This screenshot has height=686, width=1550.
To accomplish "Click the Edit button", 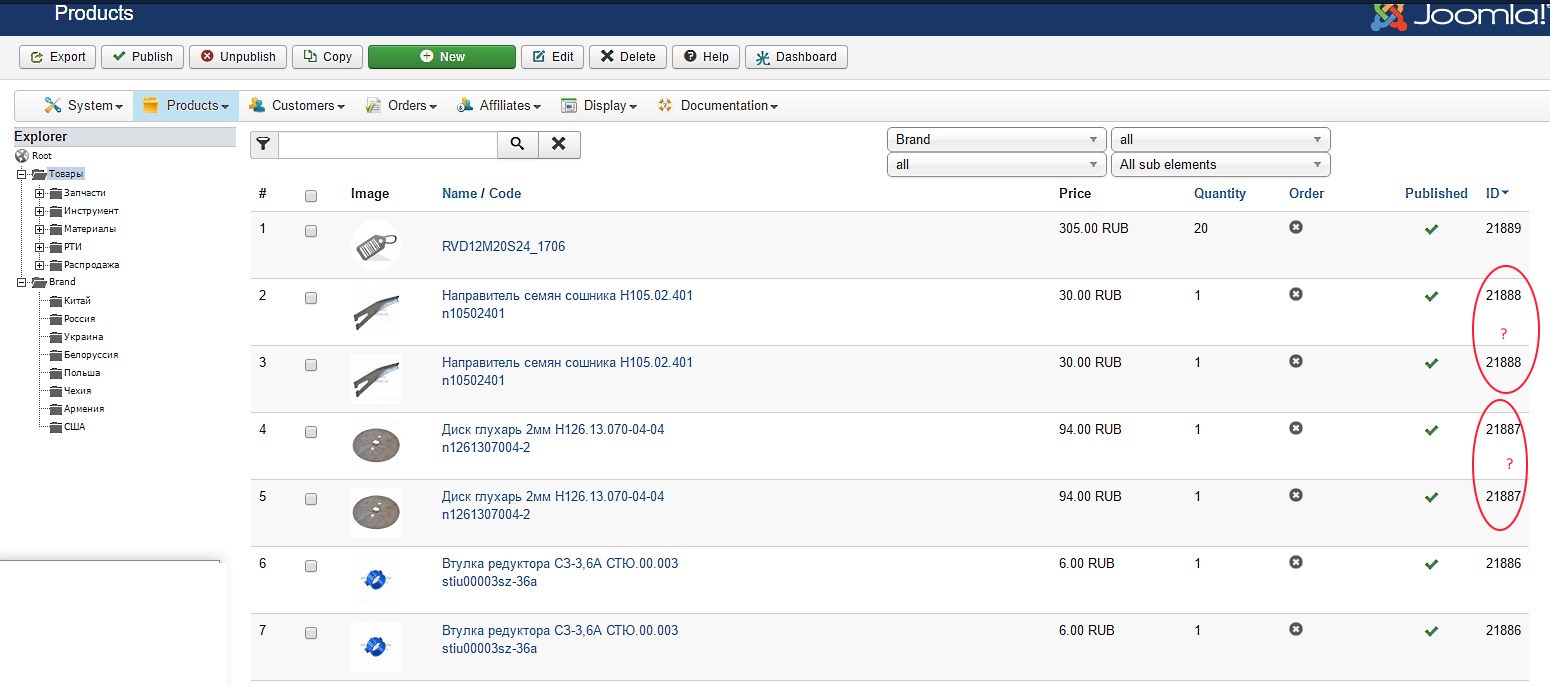I will click(552, 57).
